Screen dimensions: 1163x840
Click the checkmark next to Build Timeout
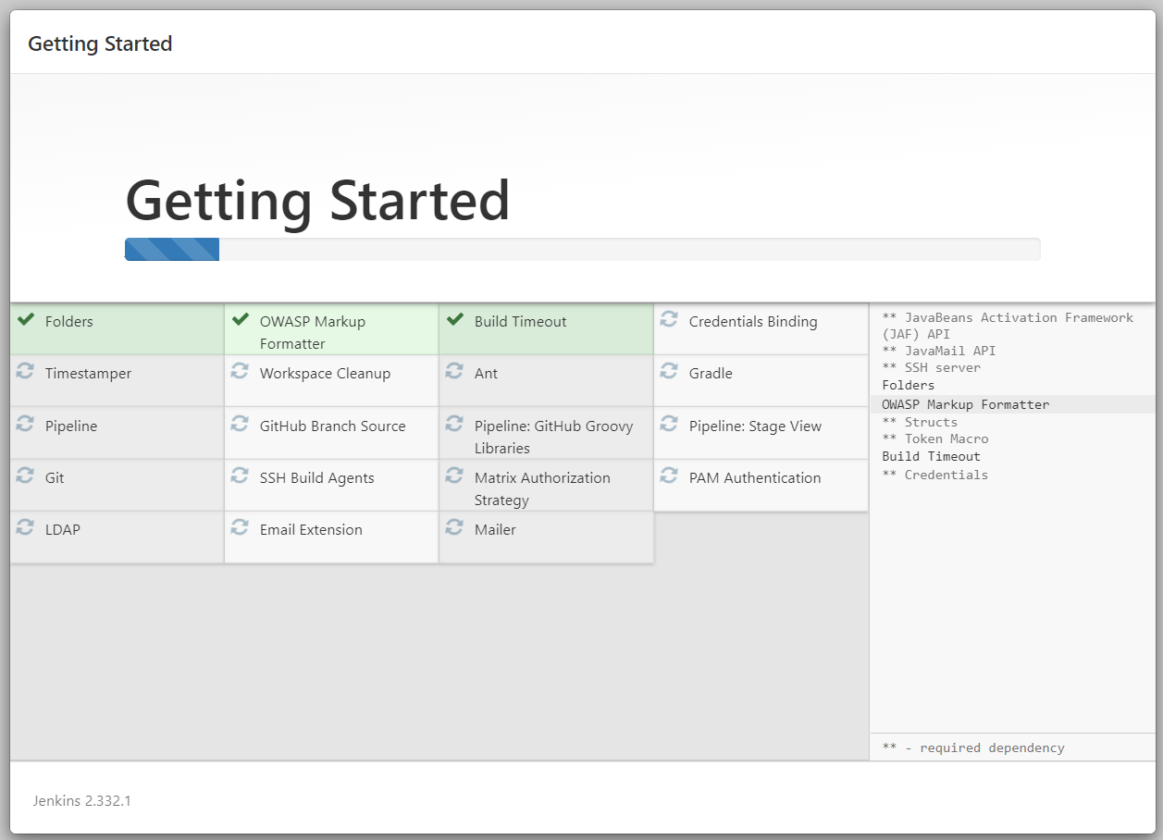coord(455,320)
